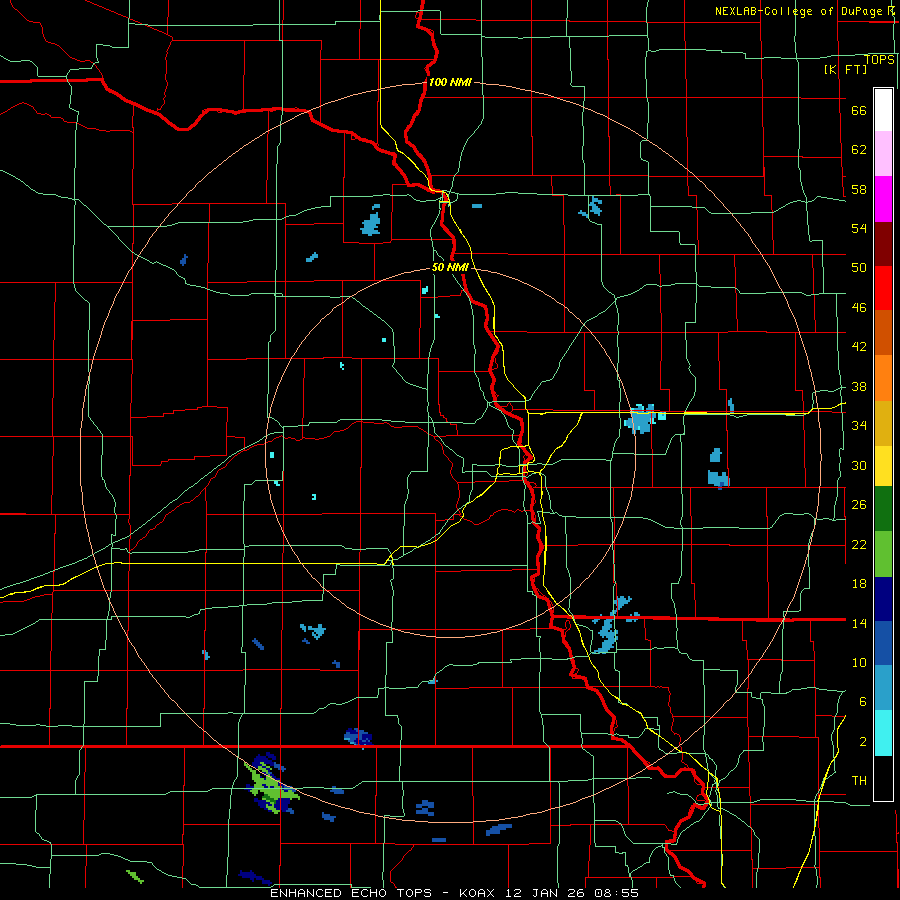Pick the cyan swatch near legend bottom
Screen dimensions: 900x900
[x=883, y=733]
